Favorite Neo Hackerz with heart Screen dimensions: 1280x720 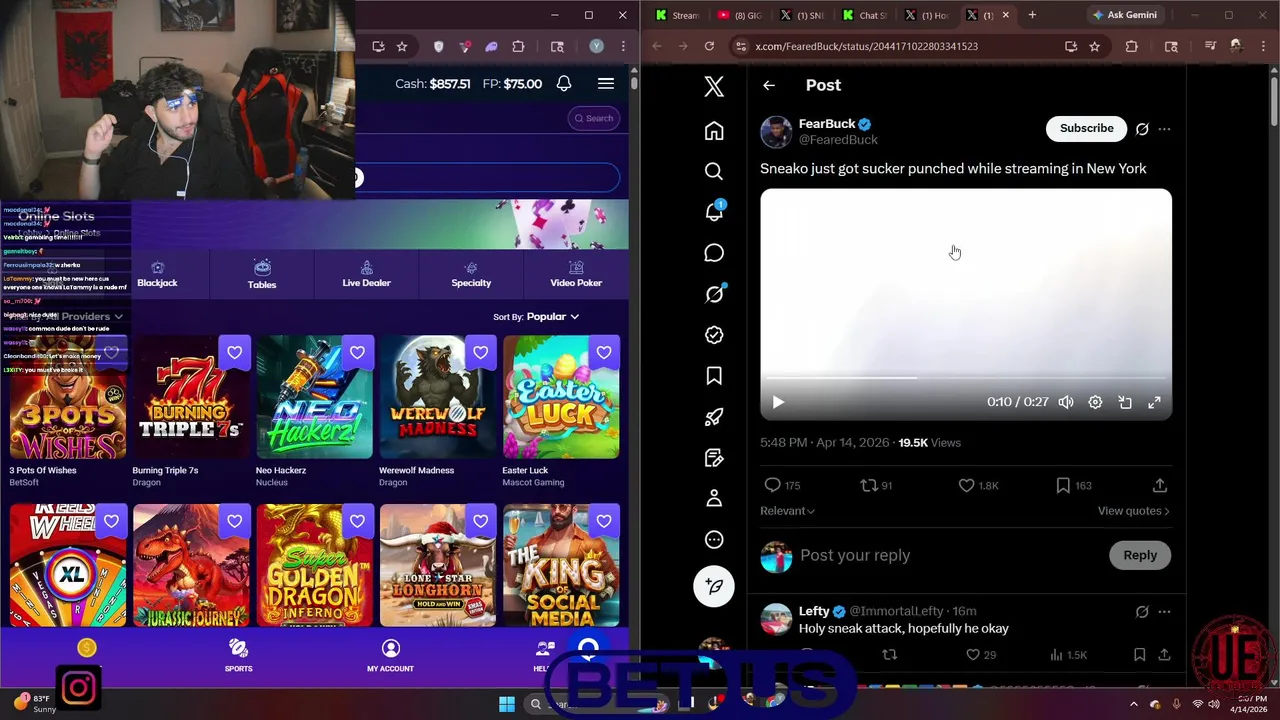[357, 352]
